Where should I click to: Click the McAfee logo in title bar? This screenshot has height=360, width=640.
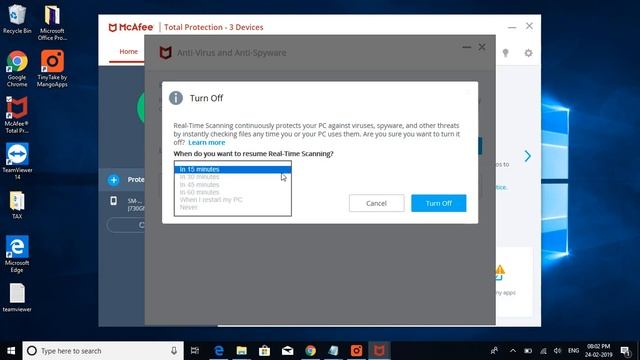131,27
